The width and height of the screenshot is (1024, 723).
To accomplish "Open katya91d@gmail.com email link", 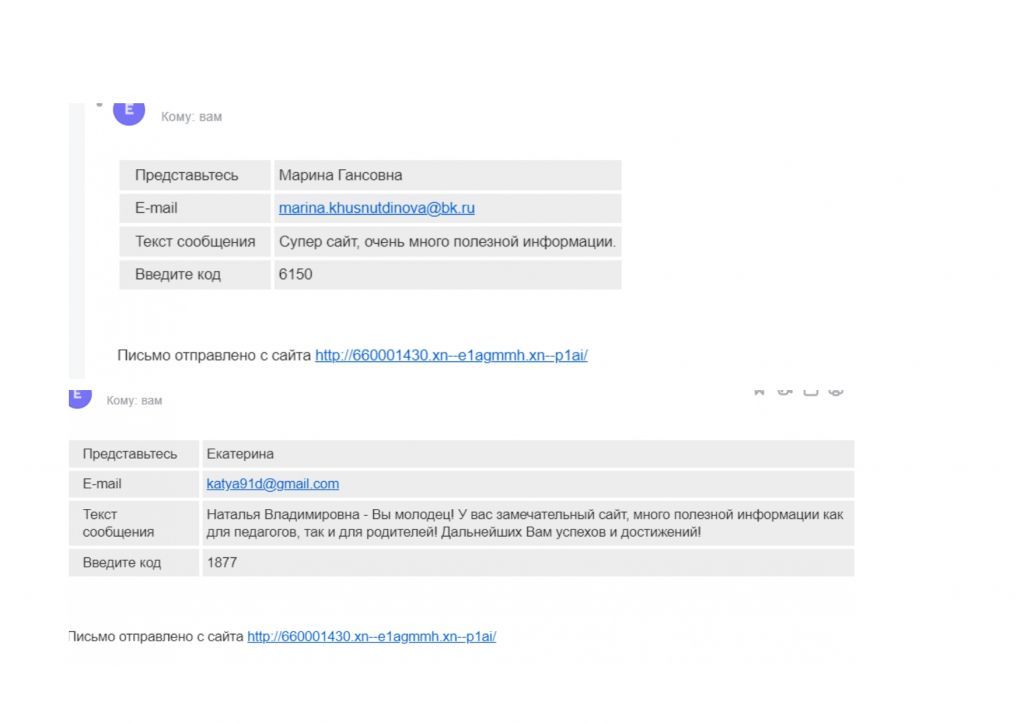I will click(x=272, y=484).
